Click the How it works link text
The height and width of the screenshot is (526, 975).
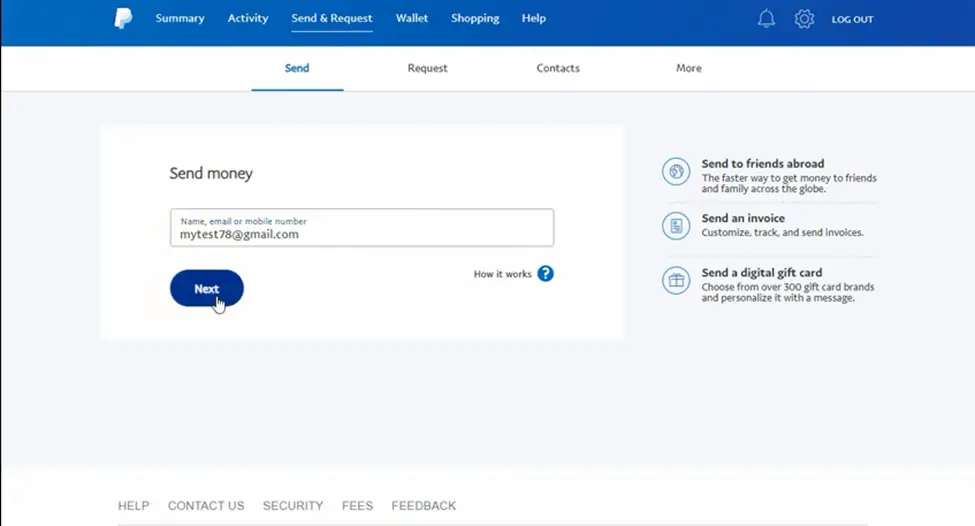pos(502,274)
